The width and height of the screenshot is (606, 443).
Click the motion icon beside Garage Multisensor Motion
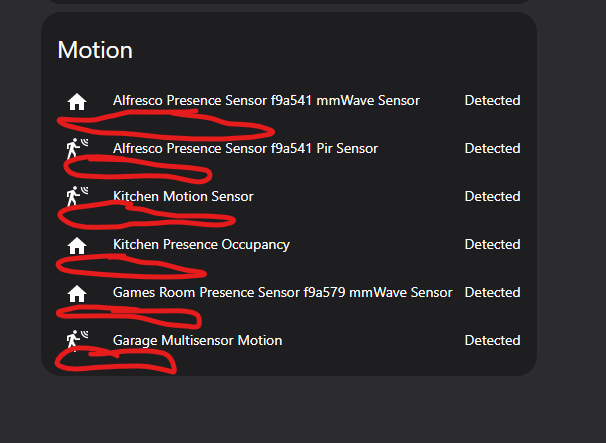[x=77, y=340]
